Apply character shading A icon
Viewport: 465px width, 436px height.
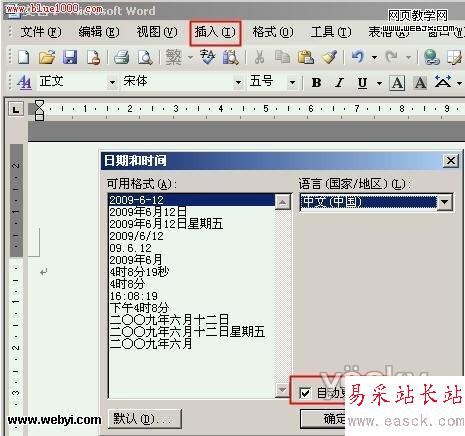point(420,83)
